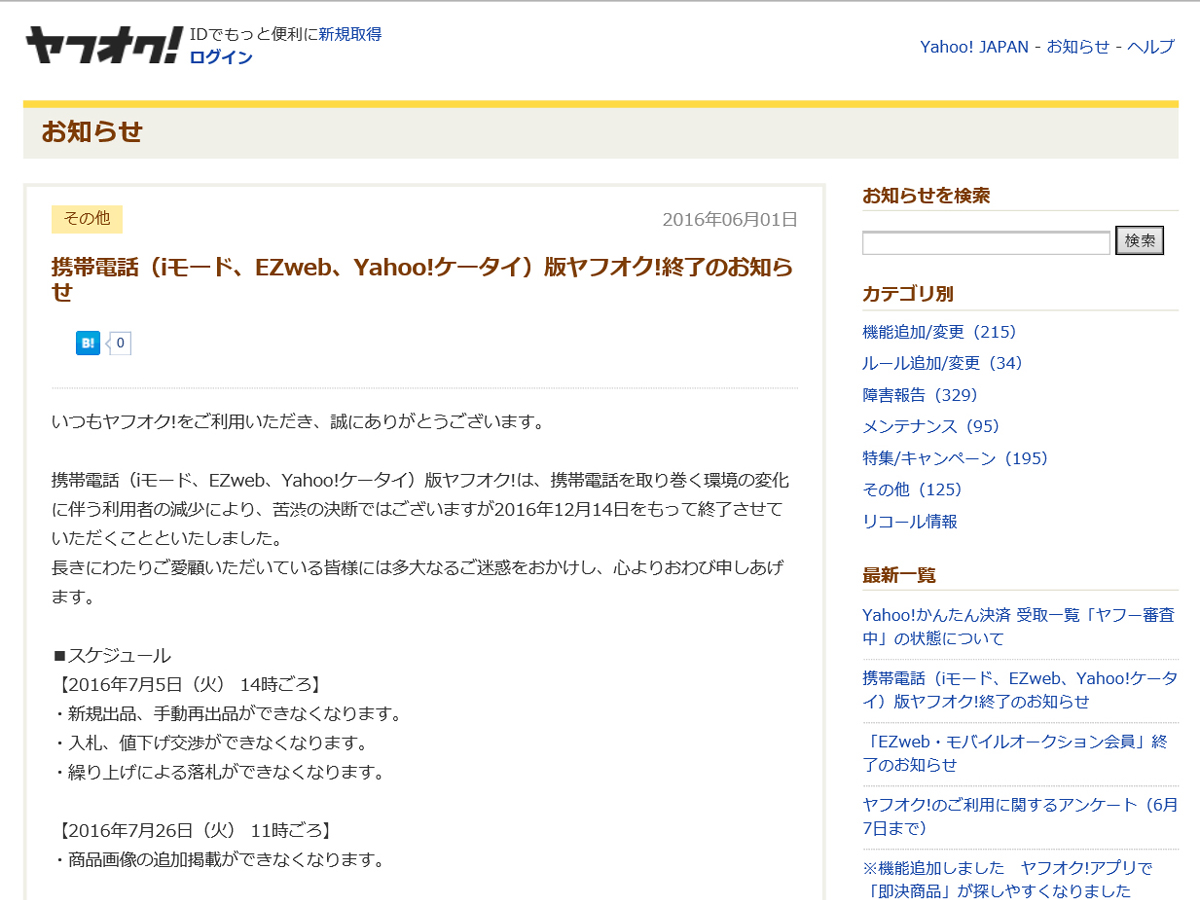Click the お知らせ page heading
This screenshot has height=900, width=1200.
[92, 132]
